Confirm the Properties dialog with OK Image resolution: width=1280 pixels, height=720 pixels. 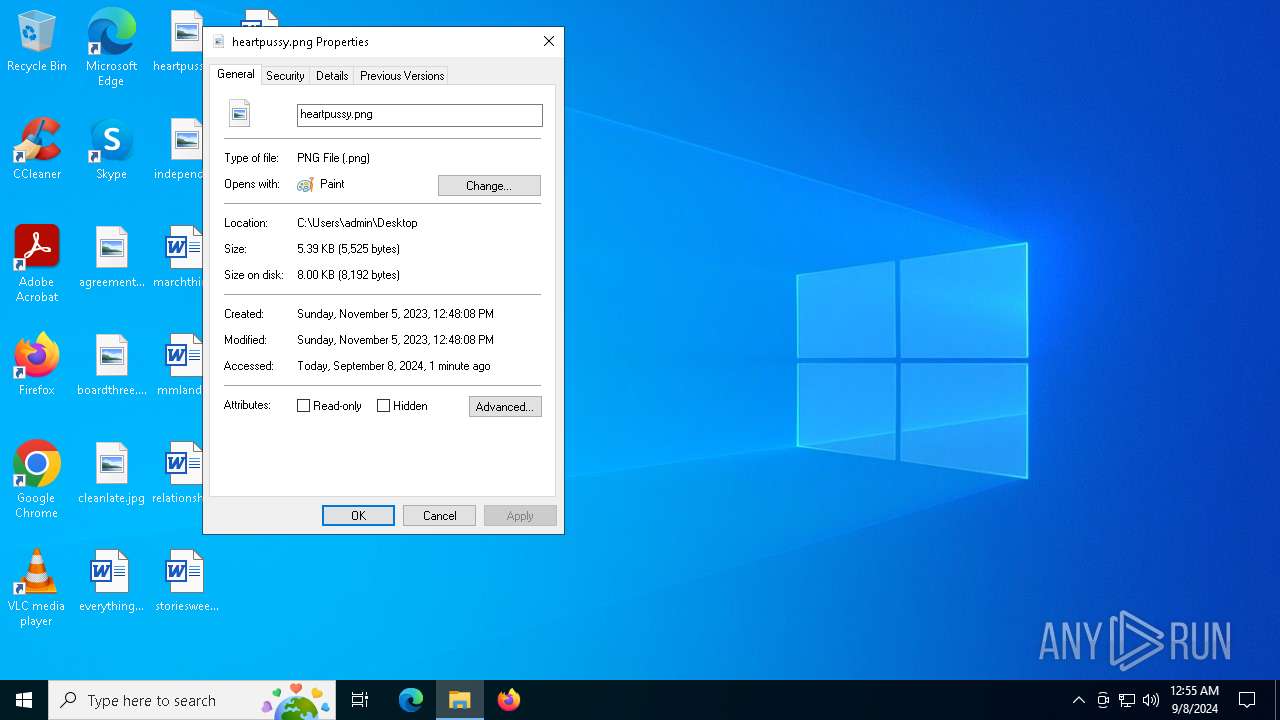coord(358,516)
